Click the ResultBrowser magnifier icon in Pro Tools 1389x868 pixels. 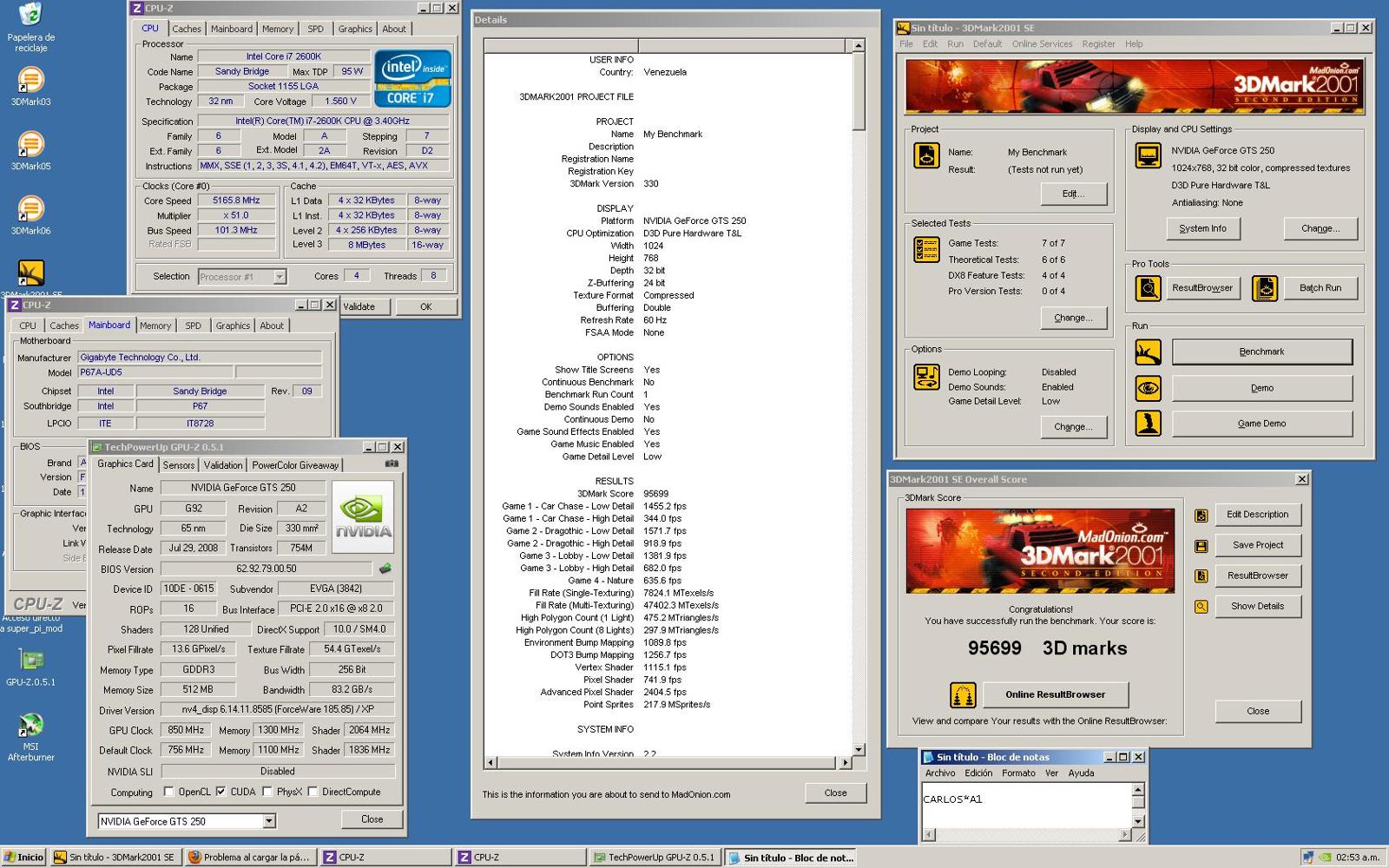[x=1149, y=287]
